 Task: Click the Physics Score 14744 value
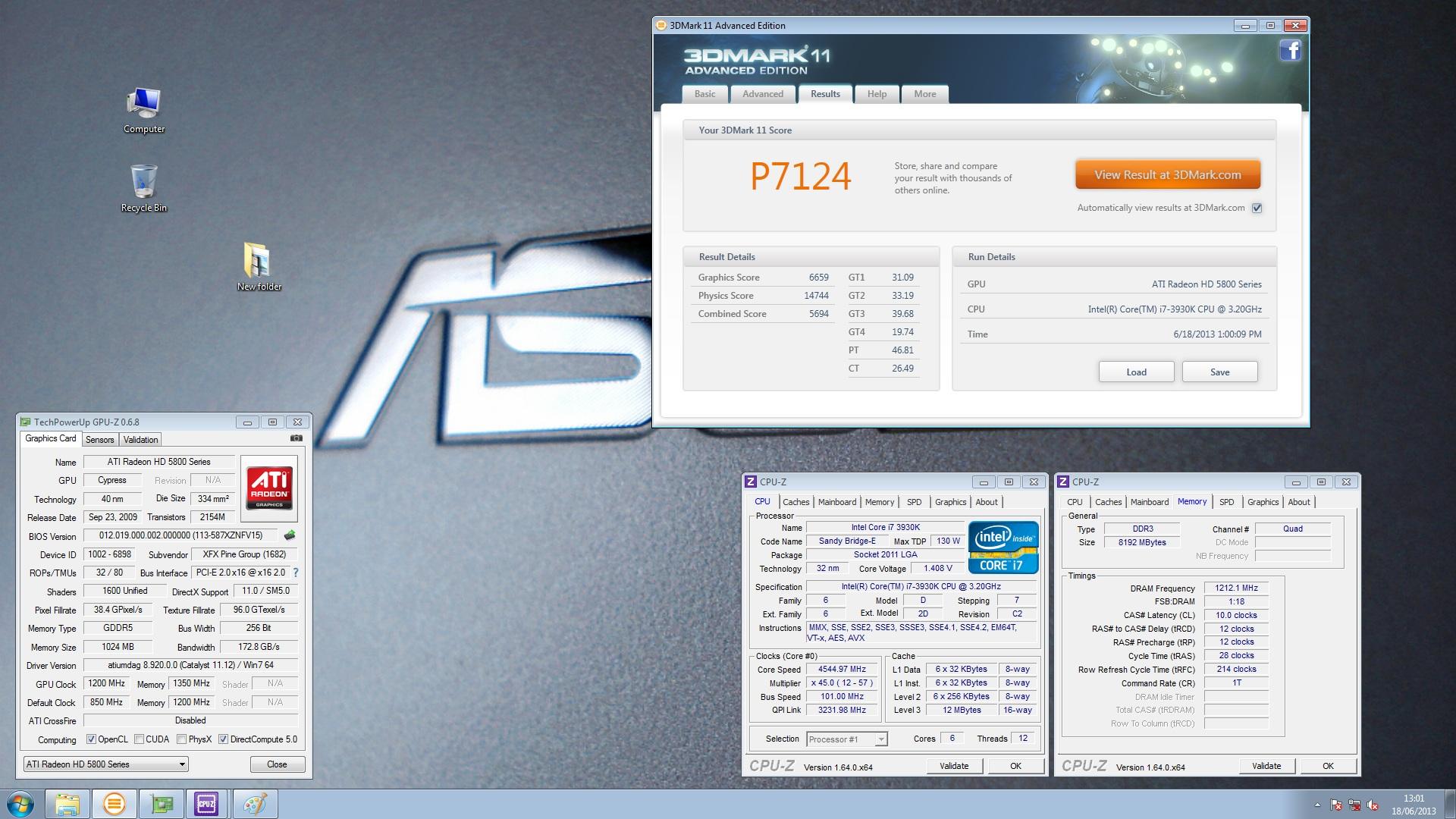point(816,296)
